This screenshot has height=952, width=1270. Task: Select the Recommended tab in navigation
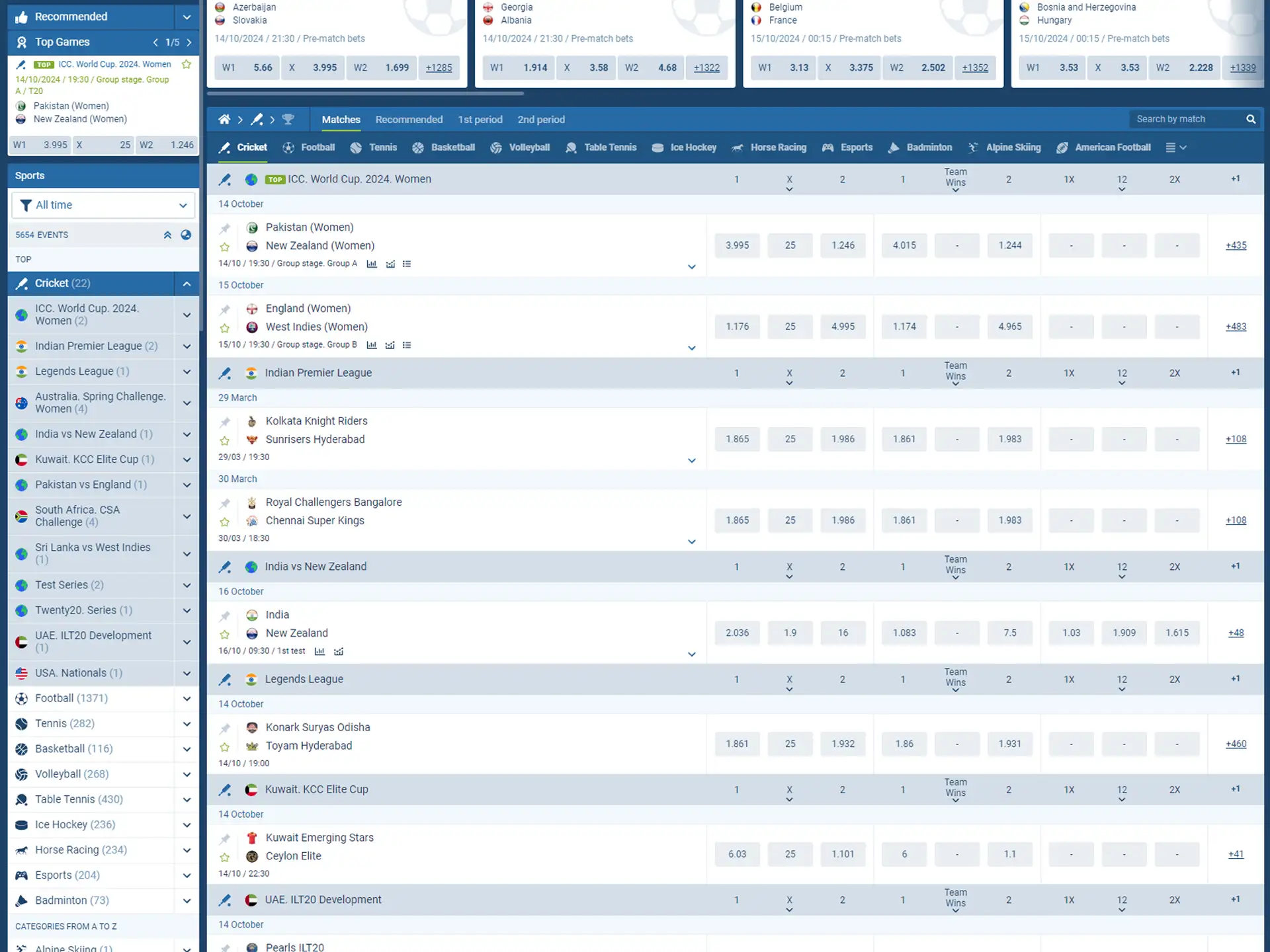409,119
